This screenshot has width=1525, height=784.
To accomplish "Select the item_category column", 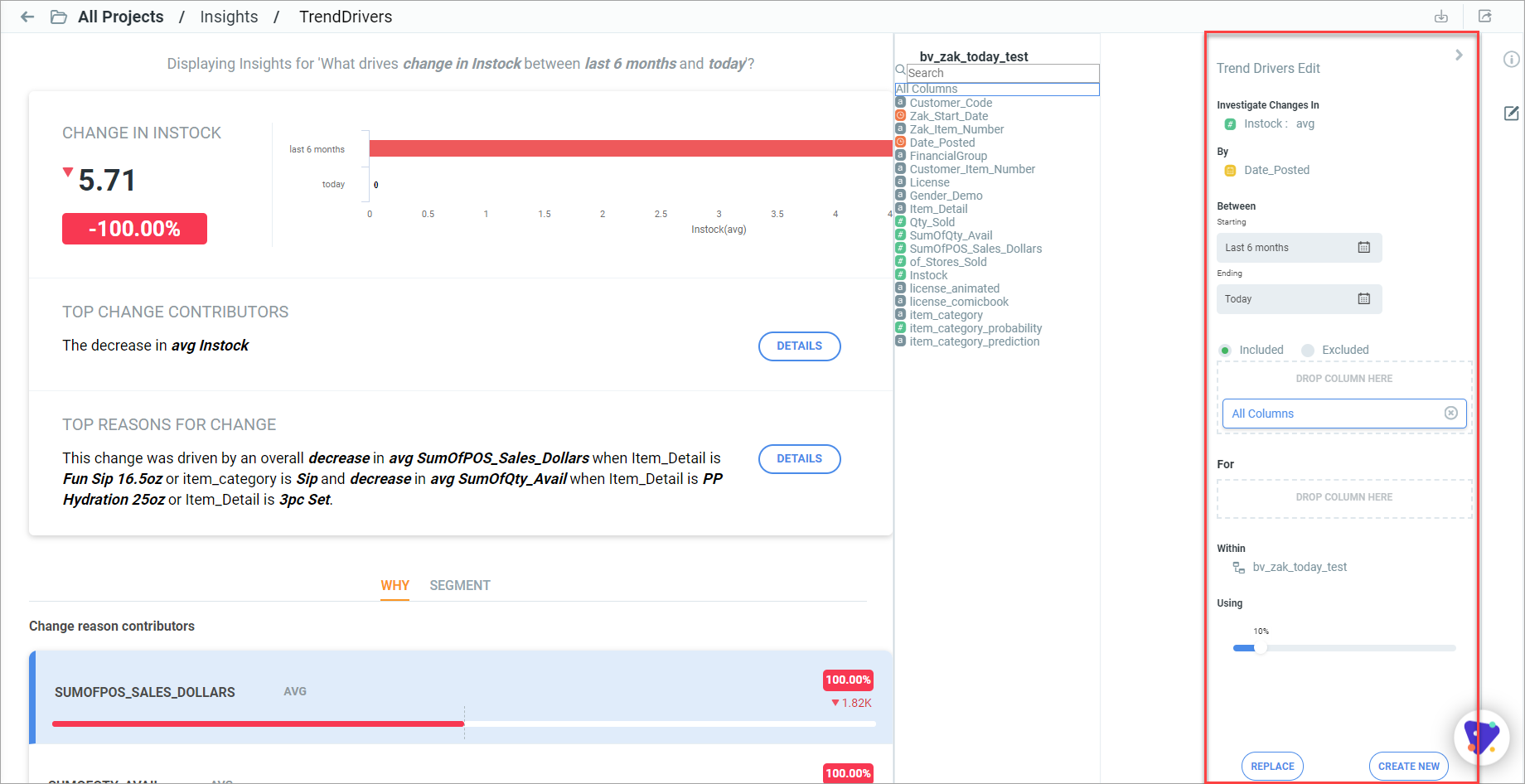I will click(946, 315).
